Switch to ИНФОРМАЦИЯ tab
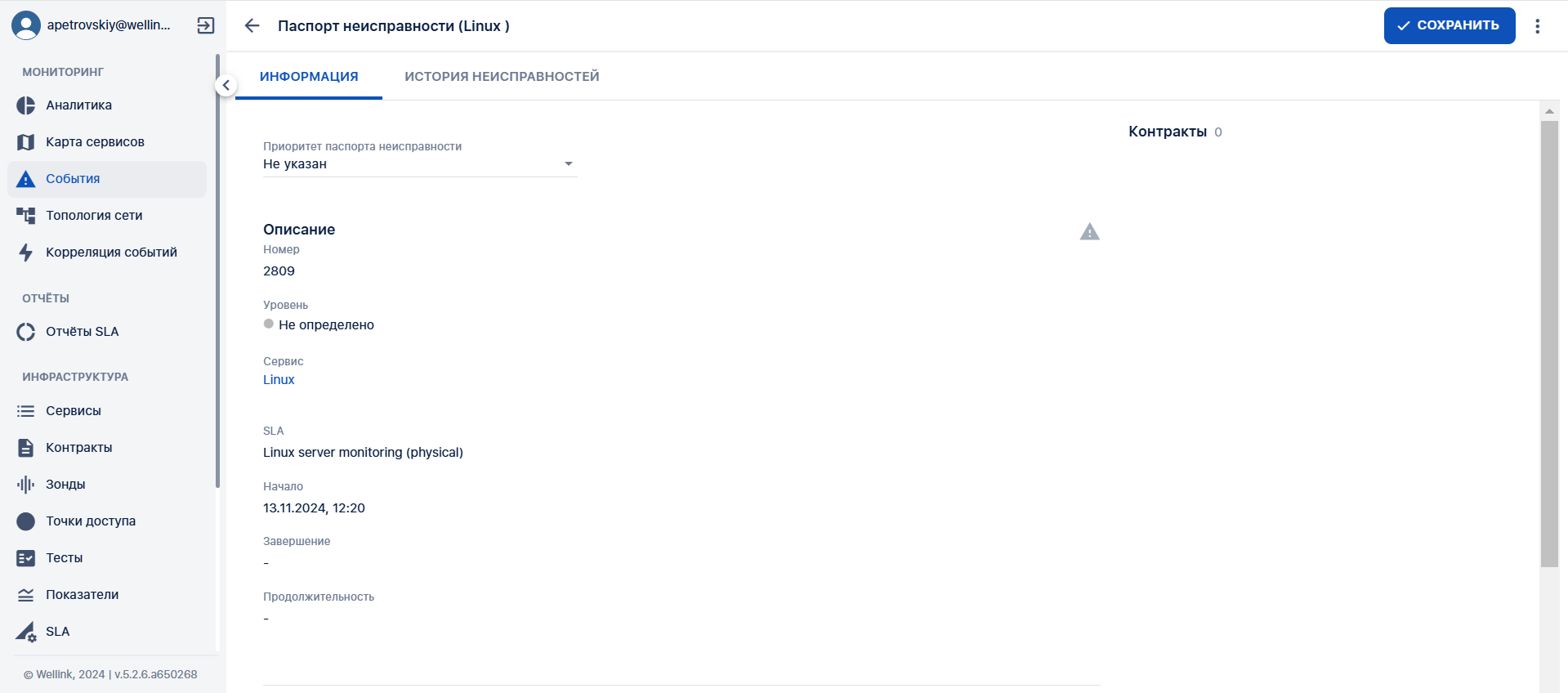Image resolution: width=1568 pixels, height=693 pixels. point(309,77)
